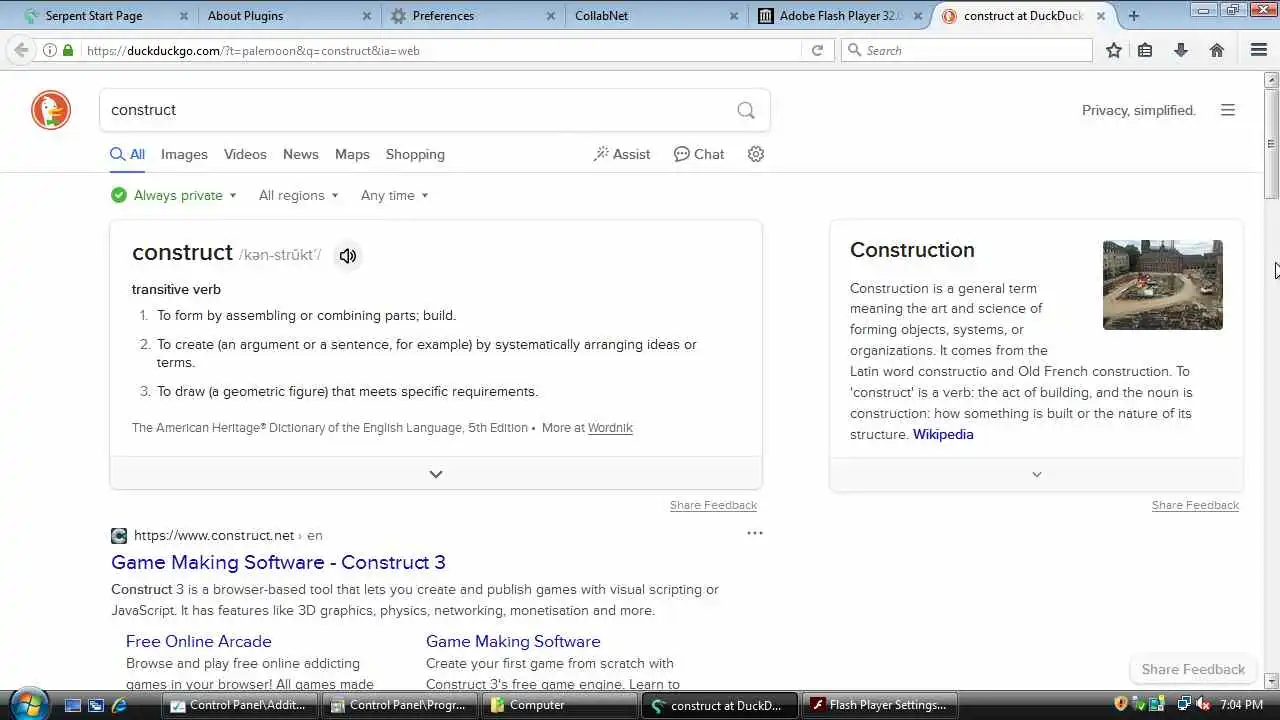Open the Free Online Arcade sublink
Viewport: 1280px width, 720px height.
tap(199, 641)
